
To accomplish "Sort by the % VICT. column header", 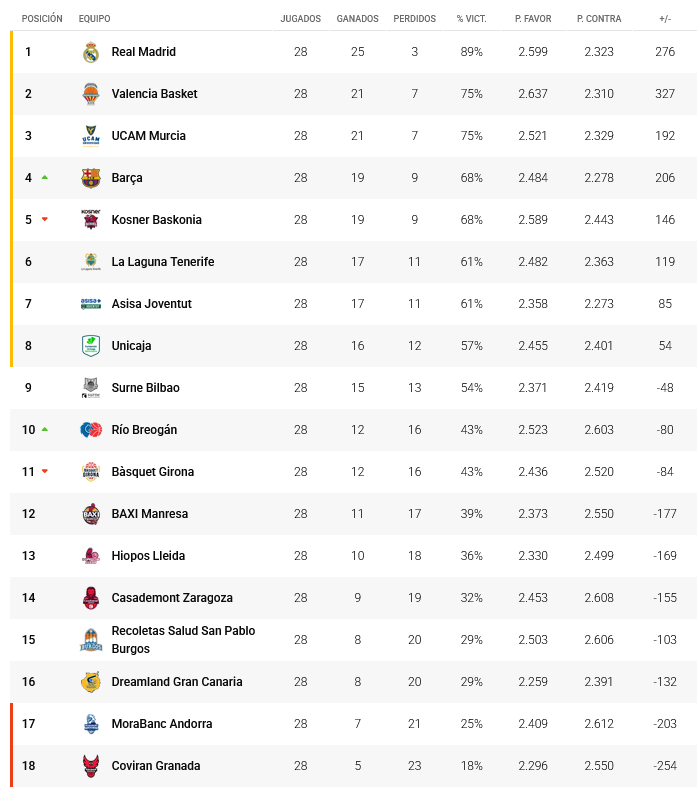I will (471, 19).
